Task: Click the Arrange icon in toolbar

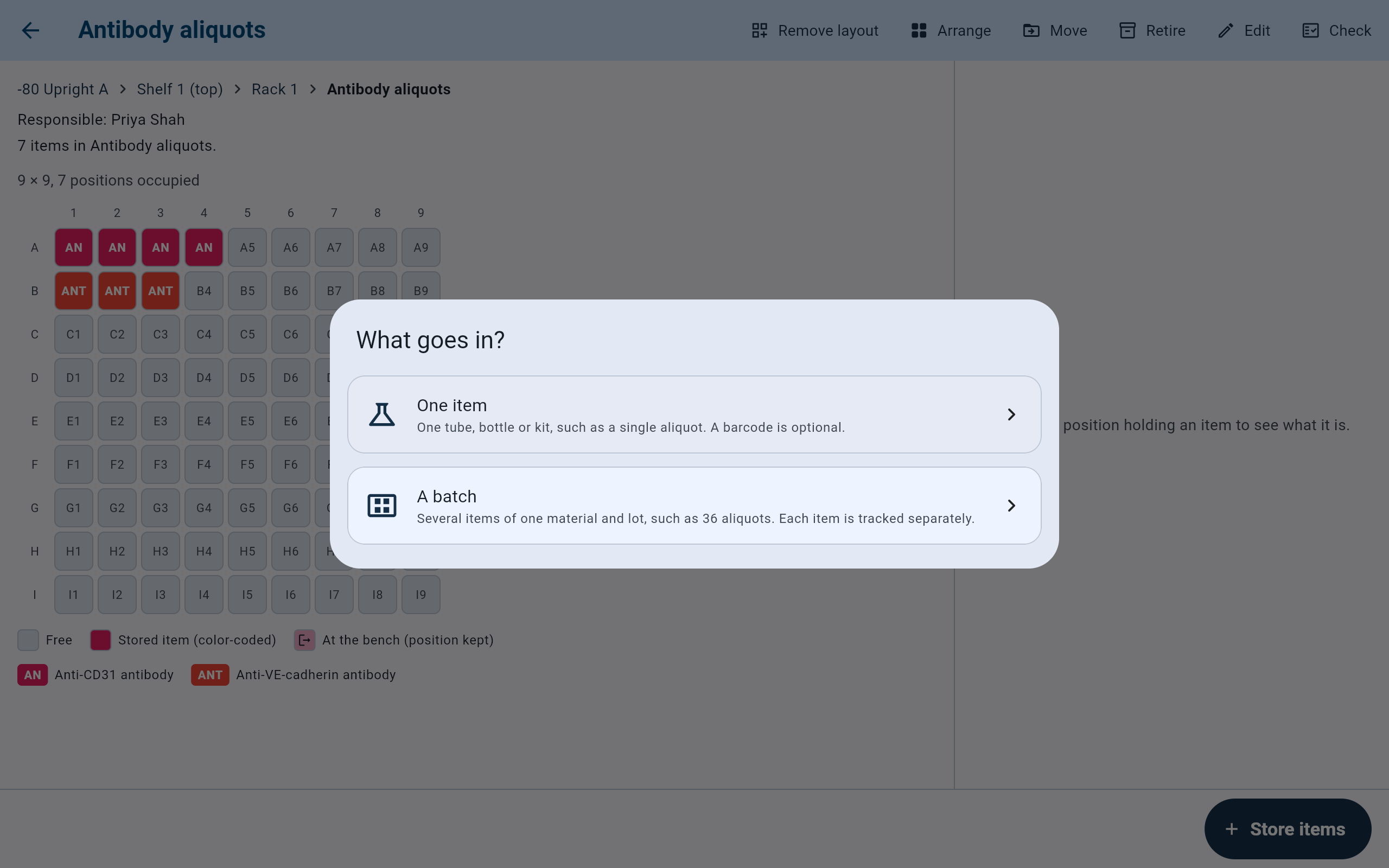Action: pyautogui.click(x=919, y=30)
